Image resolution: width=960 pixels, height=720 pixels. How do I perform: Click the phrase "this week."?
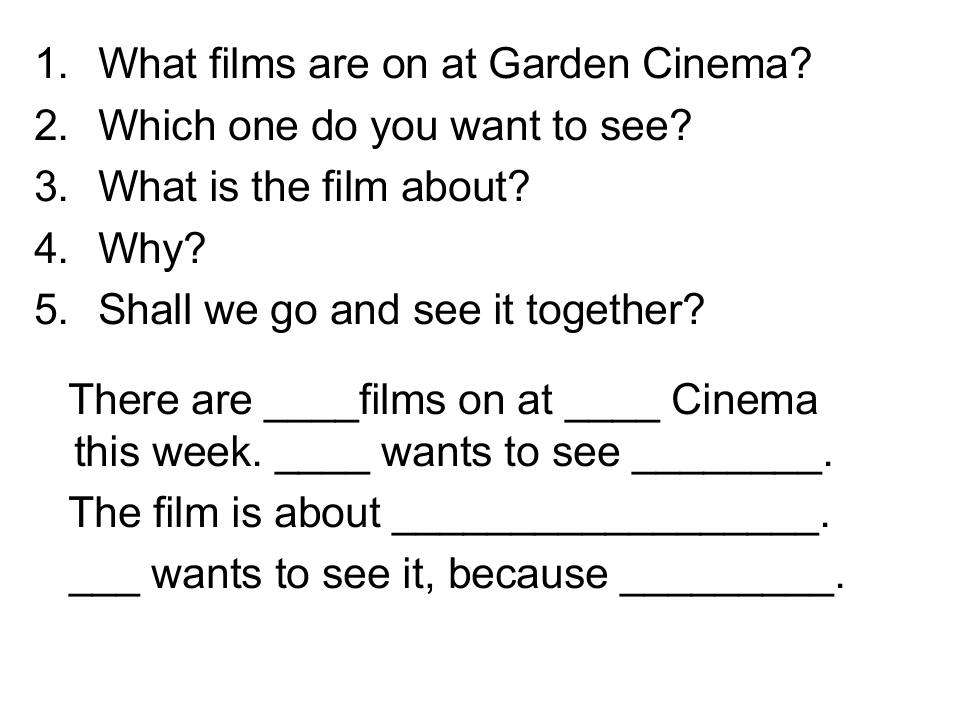click(168, 455)
